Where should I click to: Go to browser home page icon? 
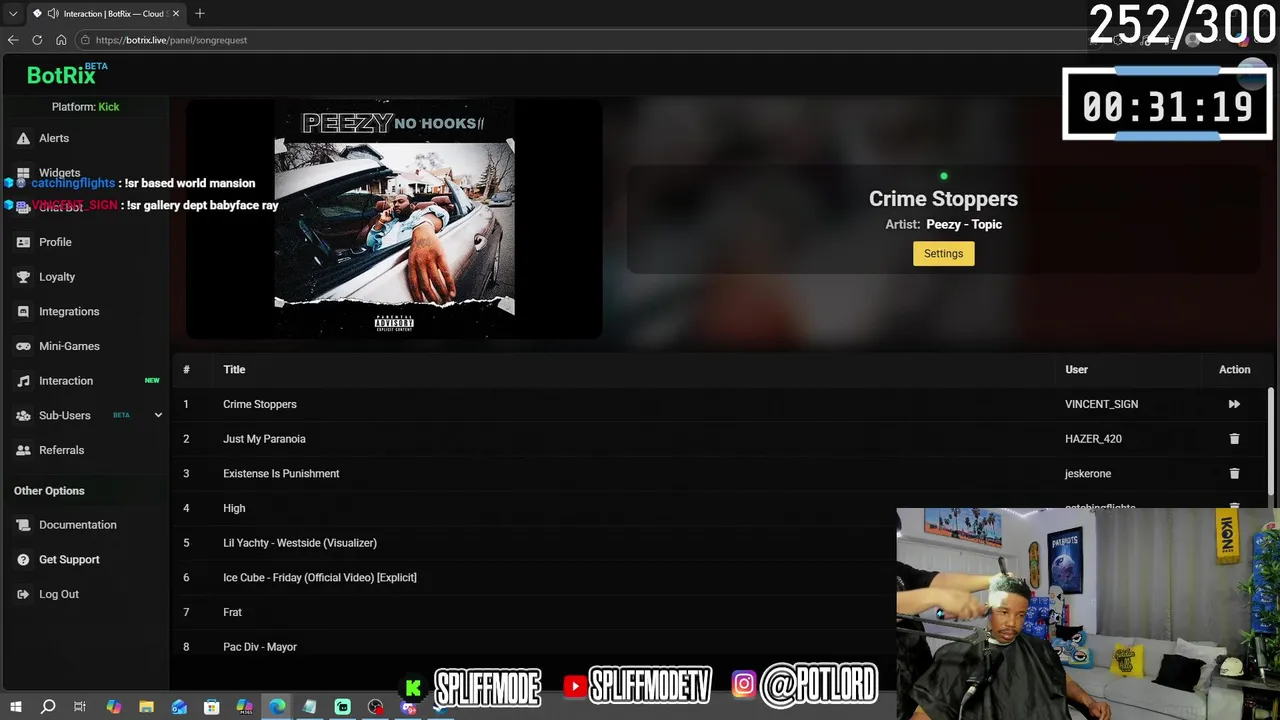(x=61, y=40)
